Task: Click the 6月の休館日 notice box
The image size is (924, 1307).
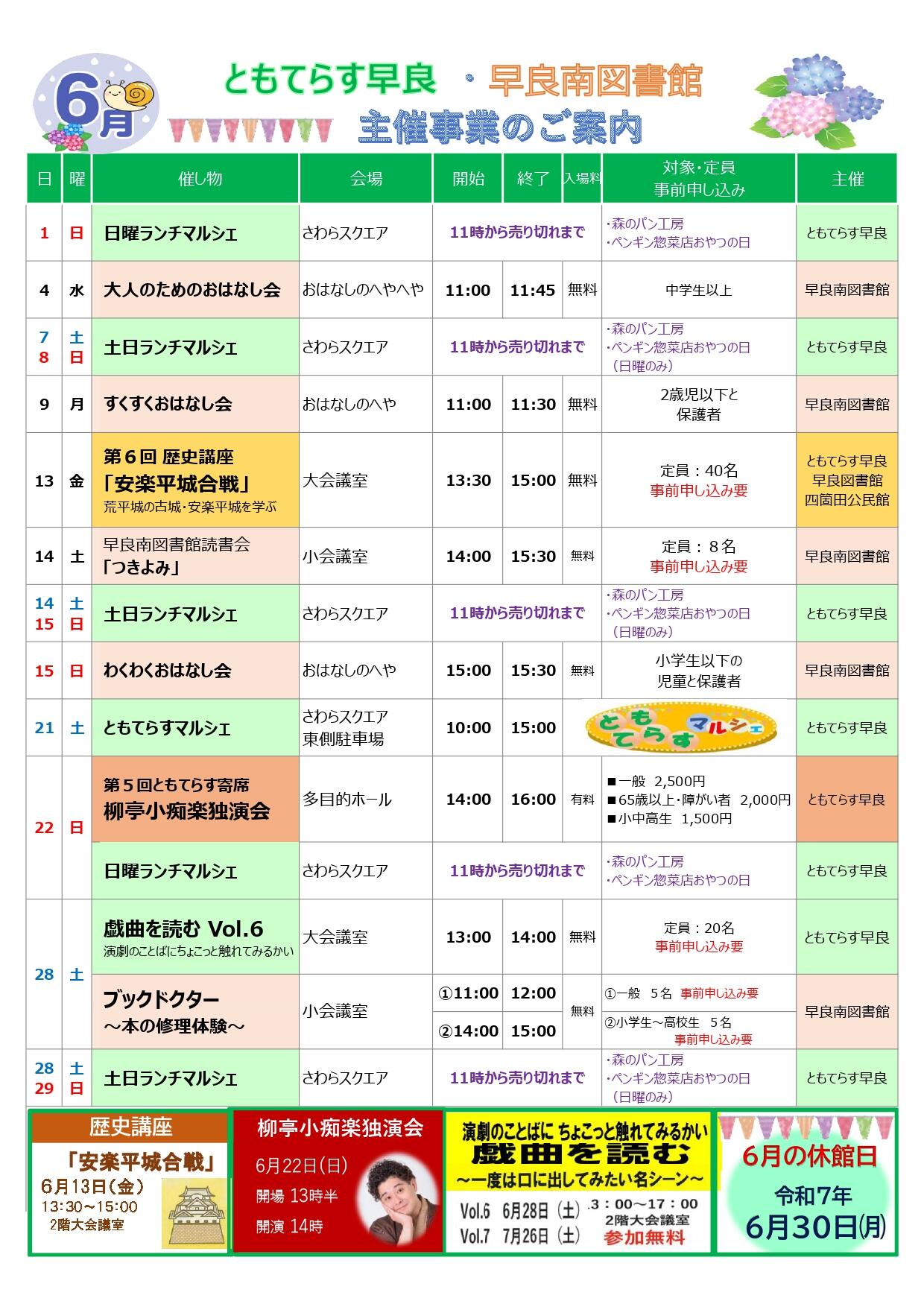Action: coord(806,1182)
